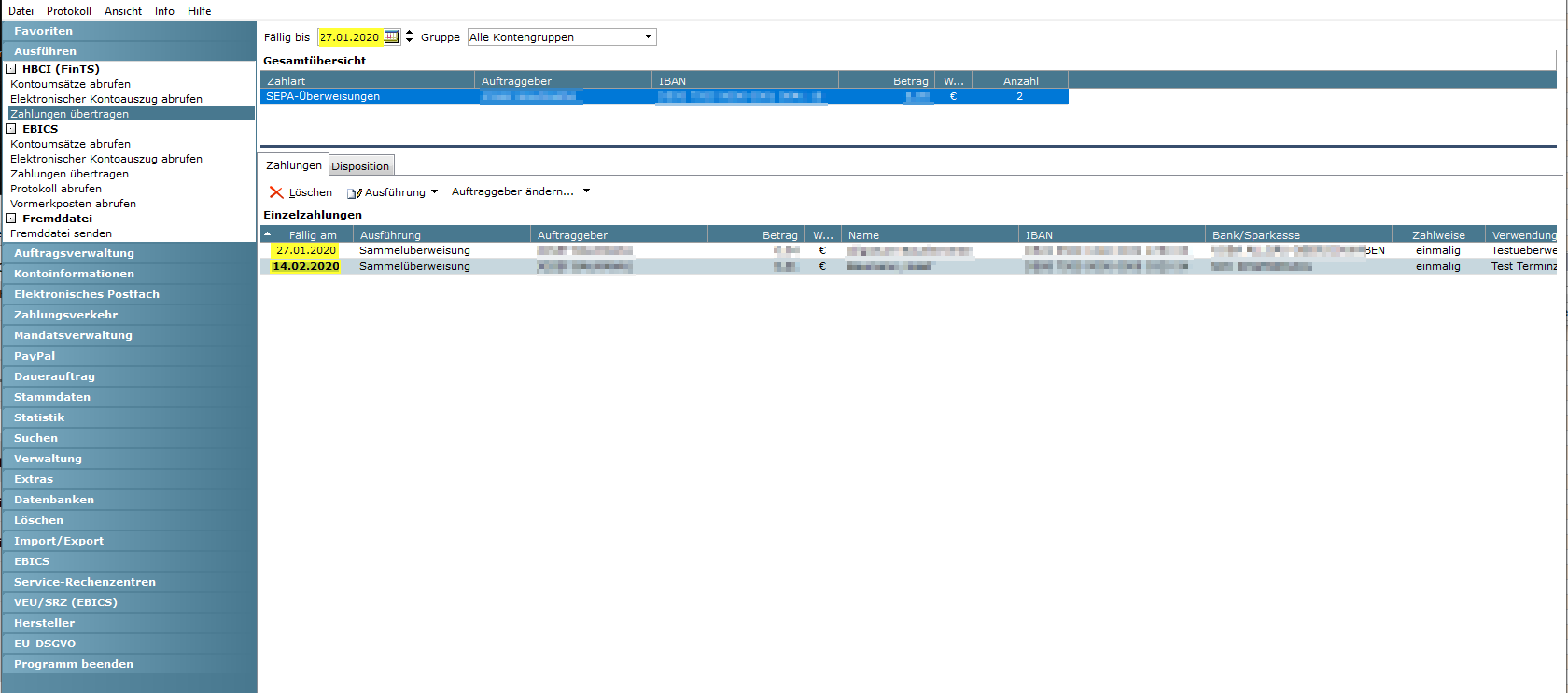The image size is (1568, 693).
Task: Click the Fällig bis date field
Action: [x=350, y=37]
